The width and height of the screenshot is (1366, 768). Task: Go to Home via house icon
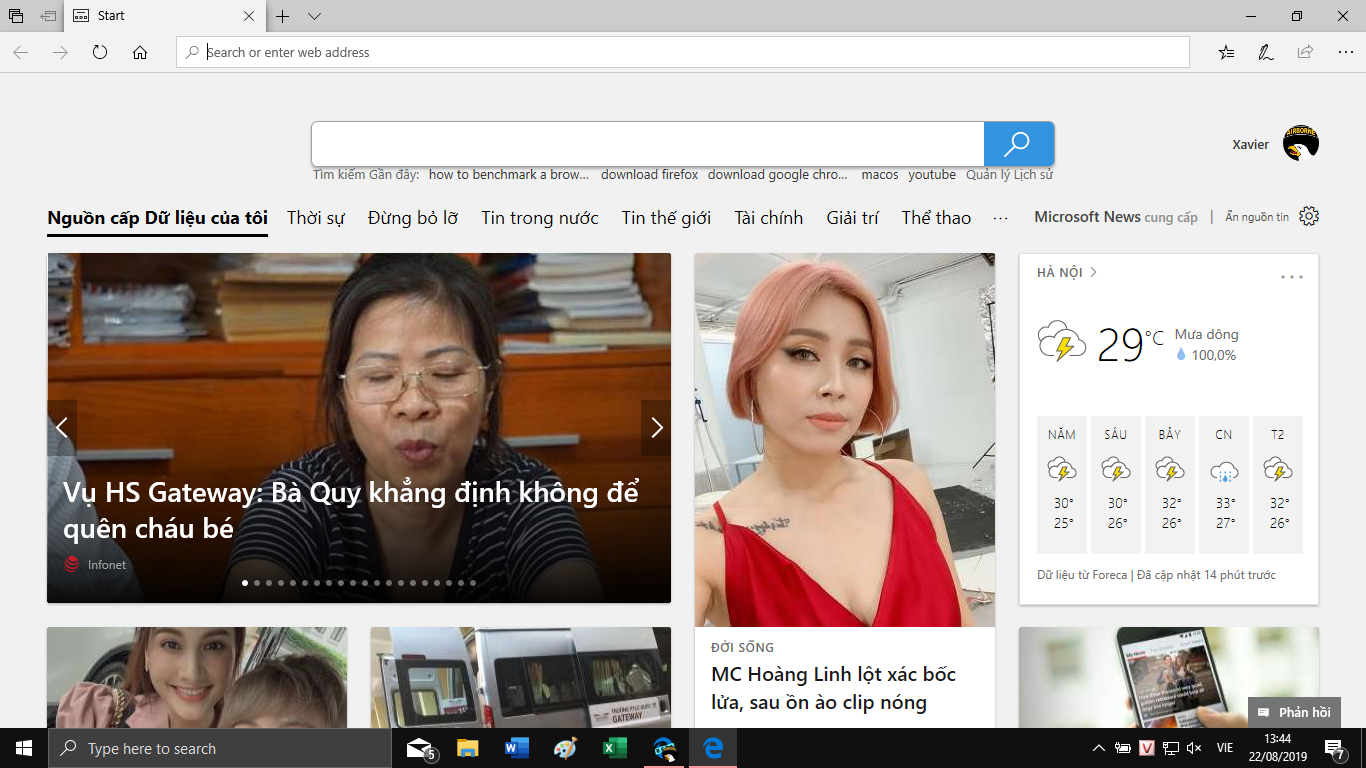(140, 52)
